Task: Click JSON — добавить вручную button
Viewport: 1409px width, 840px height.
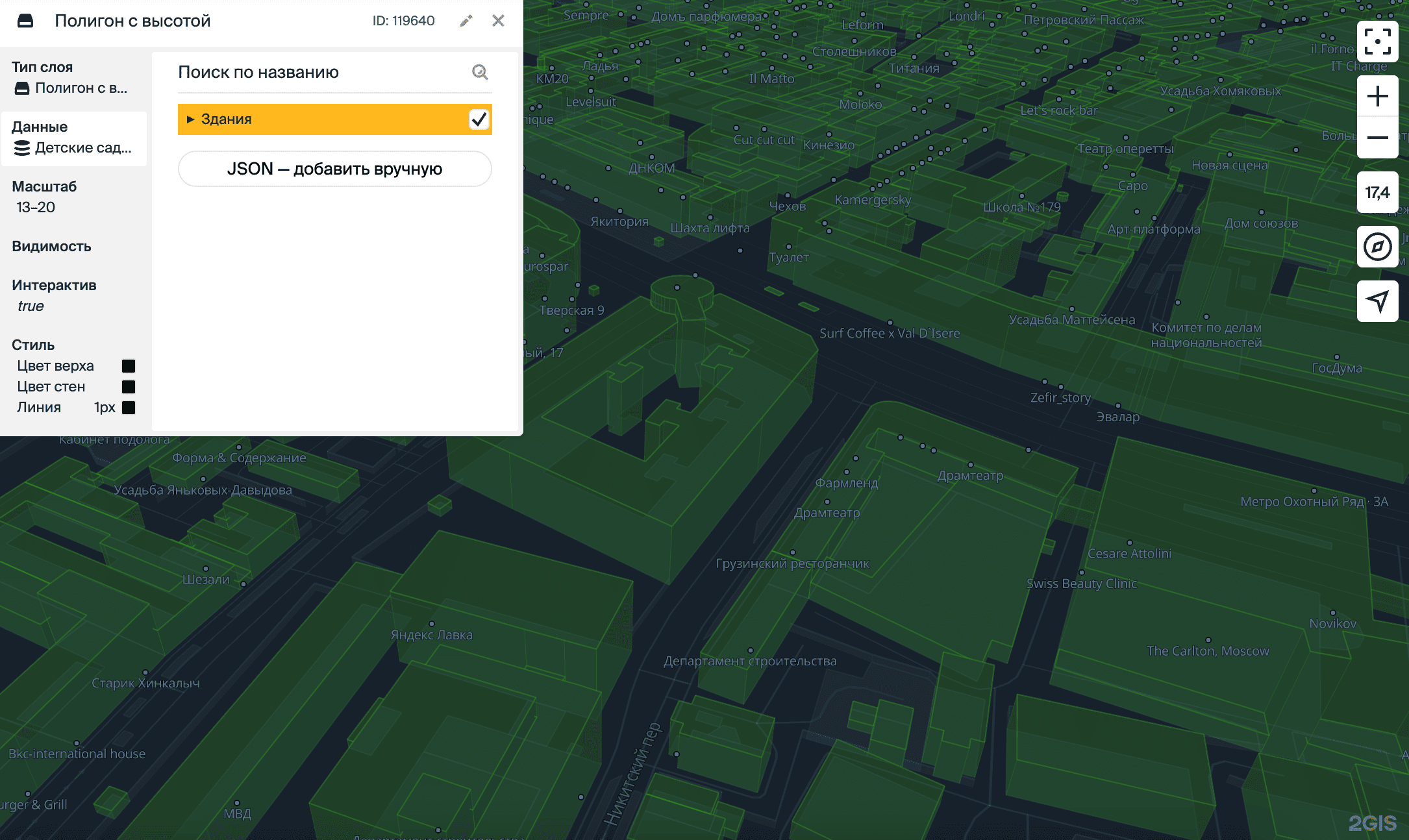Action: (x=334, y=169)
